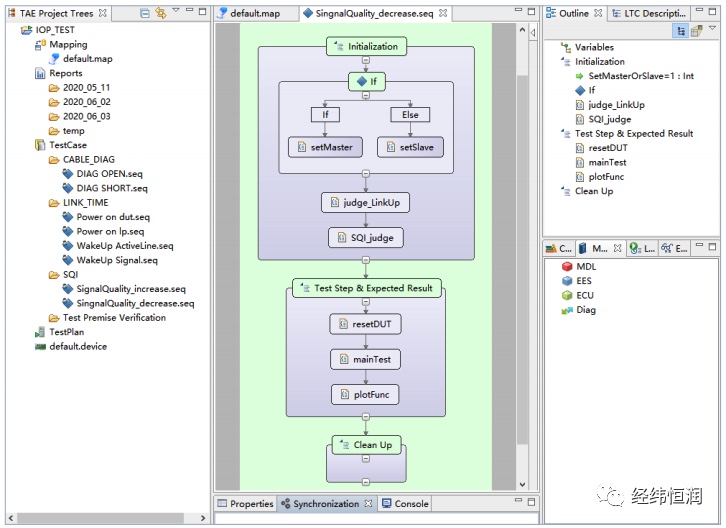The width and height of the screenshot is (726, 528).
Task: Open the TestPlan node
Action: [60, 332]
